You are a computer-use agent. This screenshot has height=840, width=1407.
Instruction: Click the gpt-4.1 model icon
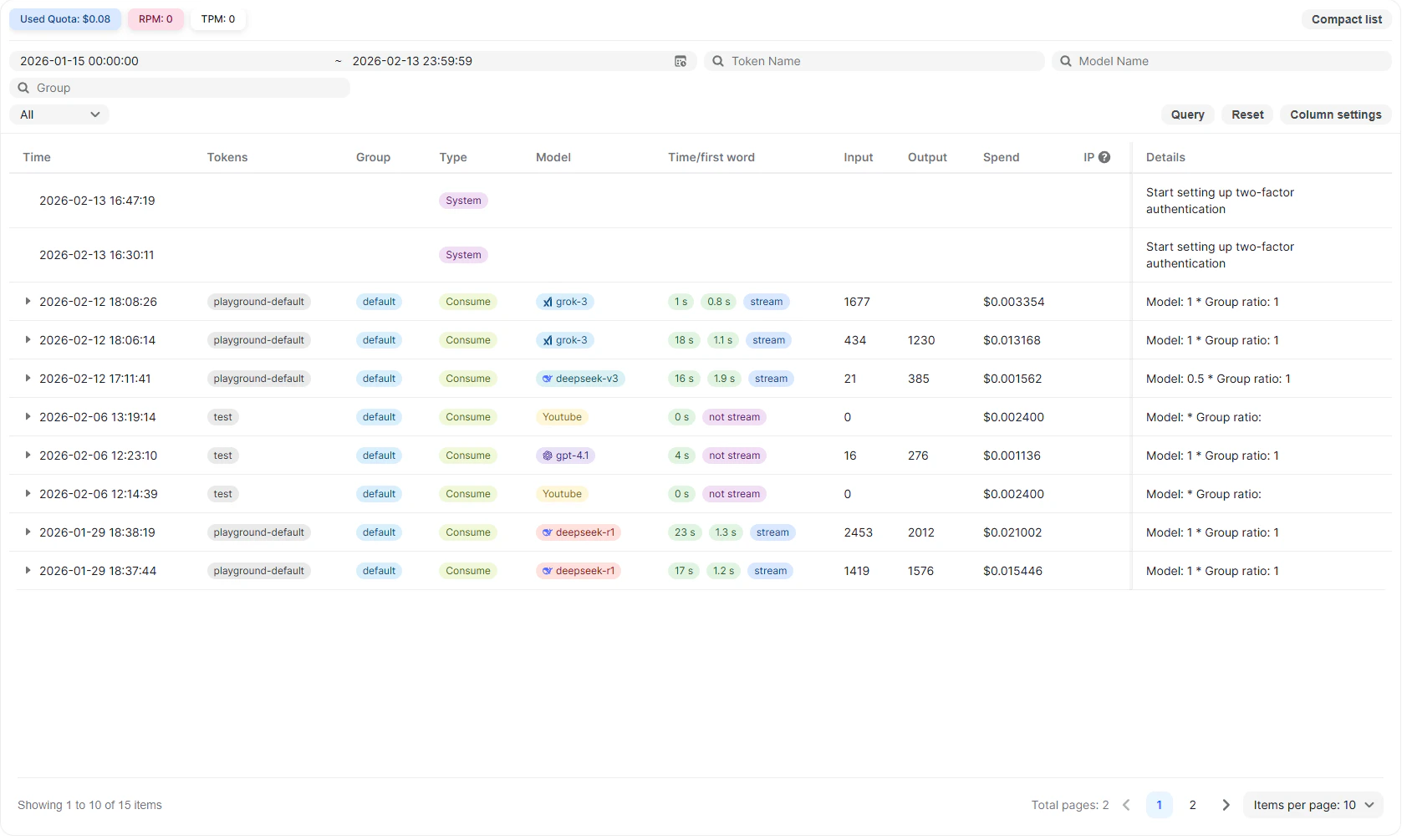click(549, 456)
